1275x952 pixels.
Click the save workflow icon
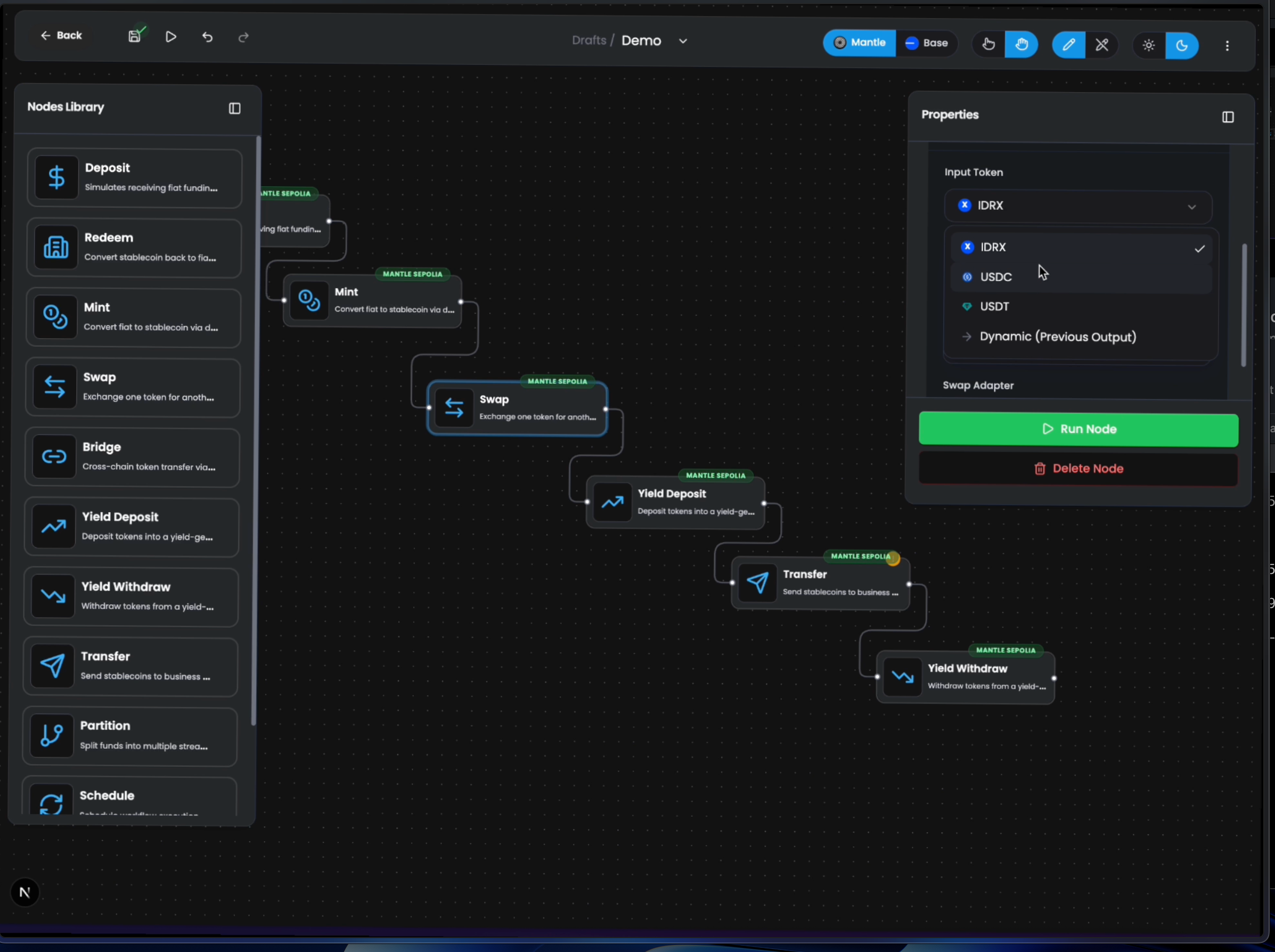click(x=134, y=36)
